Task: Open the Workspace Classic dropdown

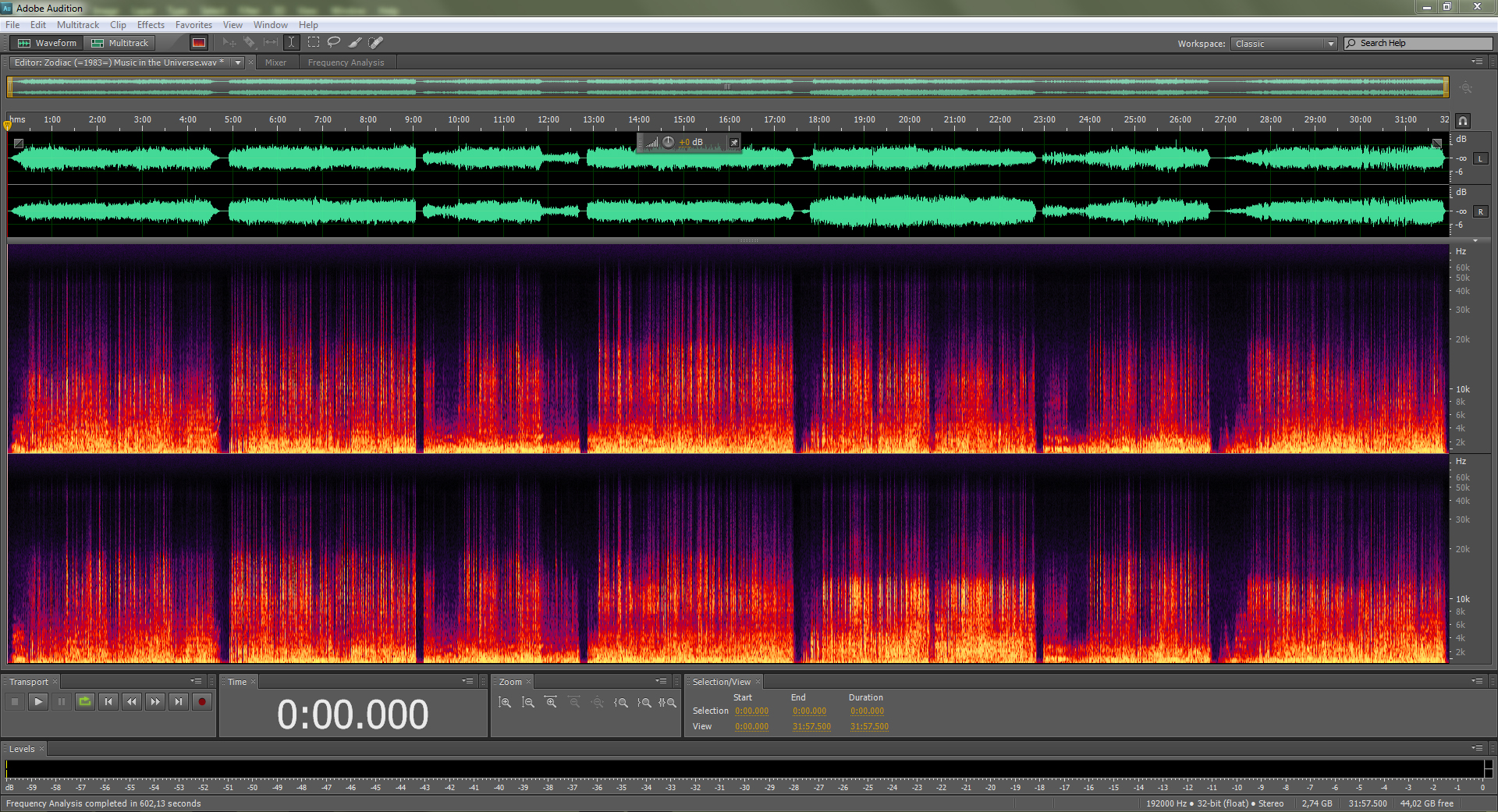Action: pos(1284,44)
